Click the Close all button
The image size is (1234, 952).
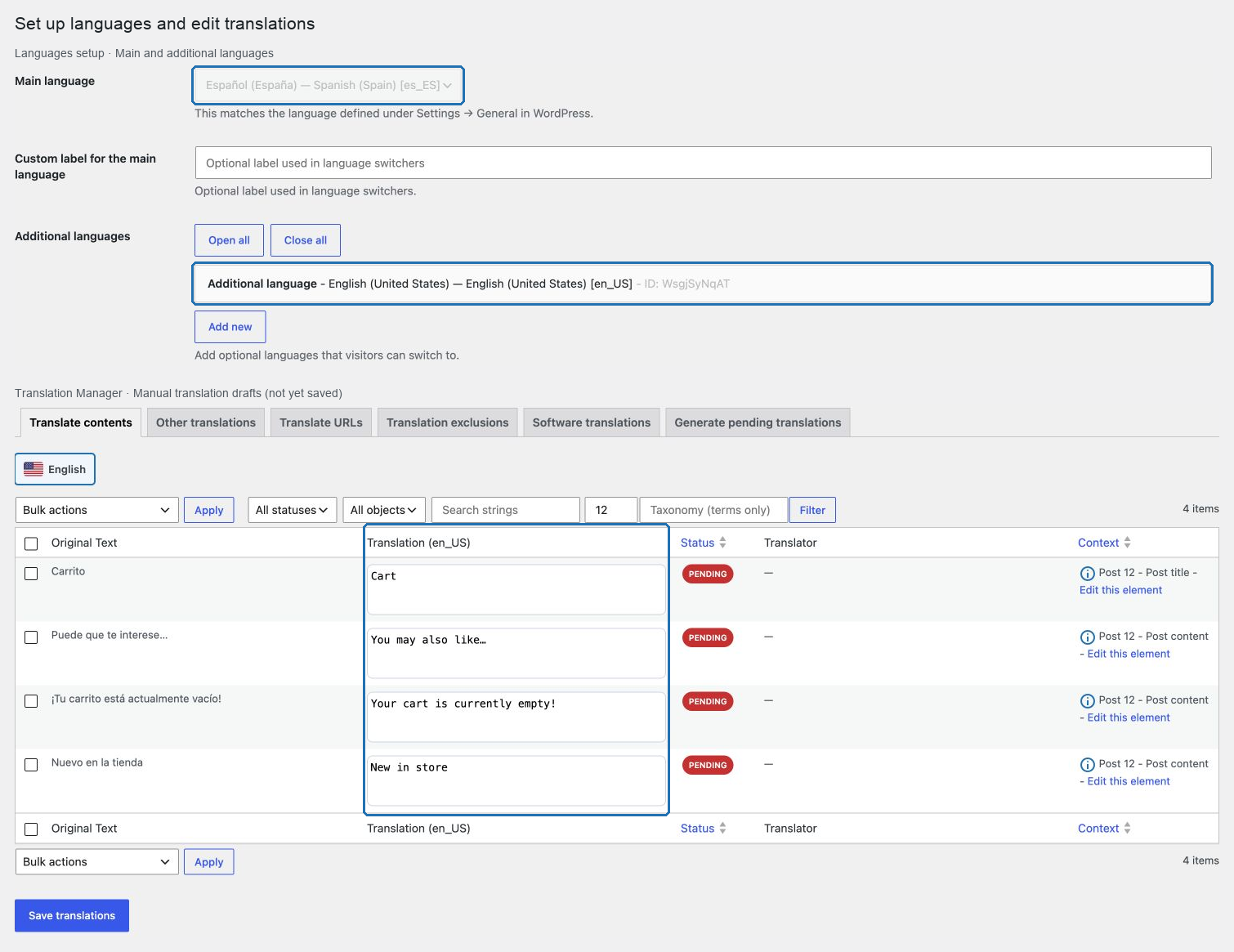click(x=306, y=240)
